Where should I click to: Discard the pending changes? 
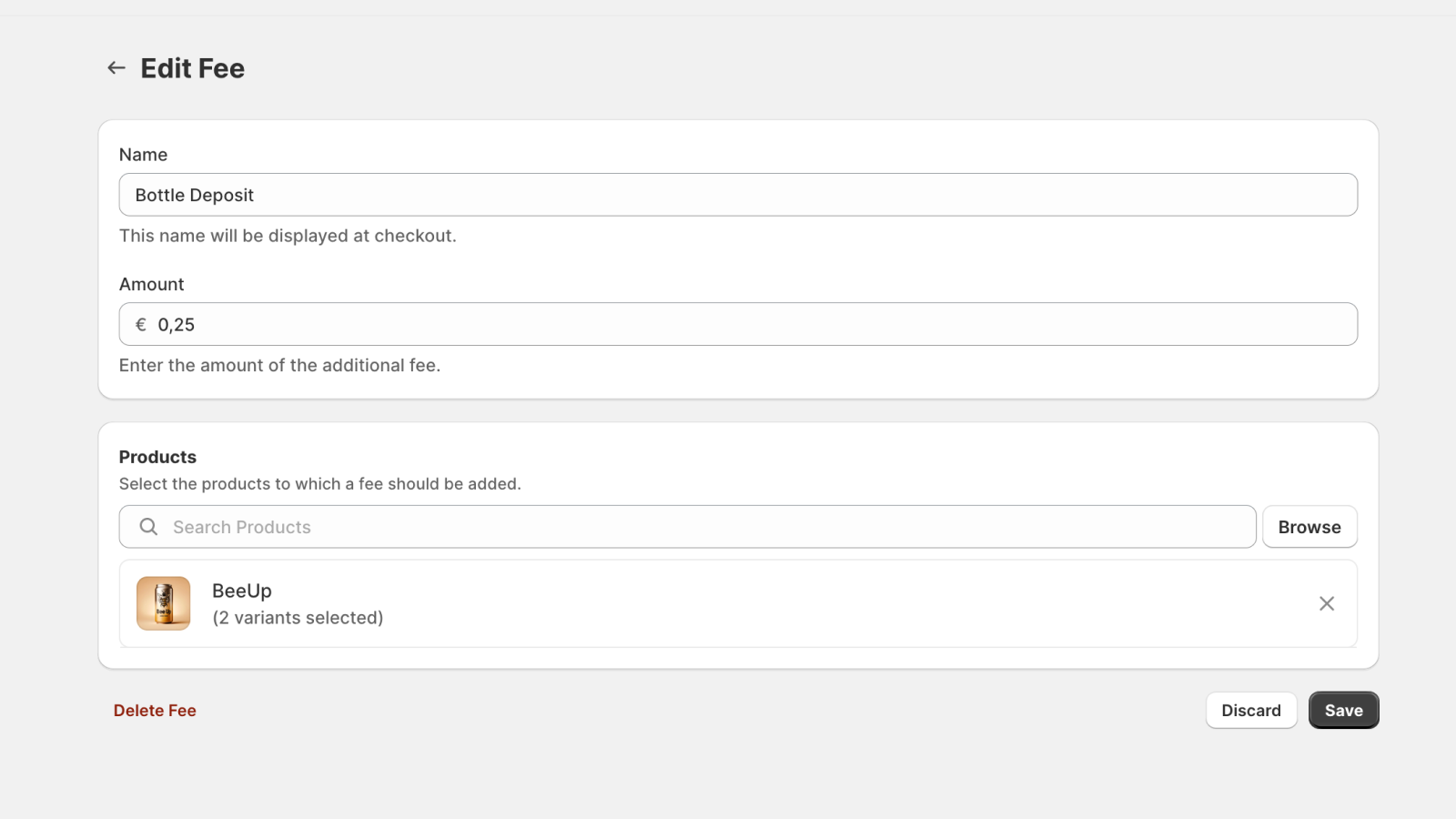pos(1250,710)
